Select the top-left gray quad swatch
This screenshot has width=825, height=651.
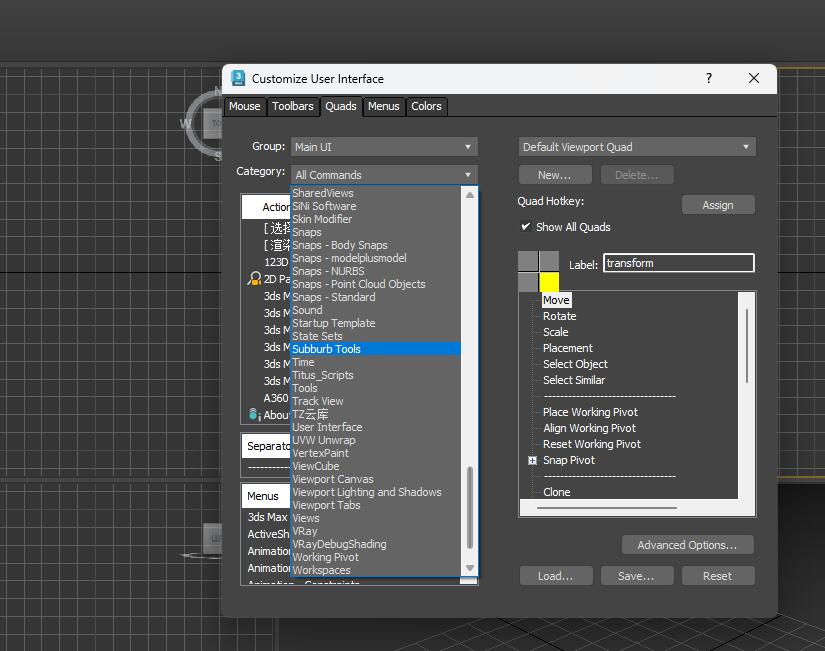coord(528,261)
